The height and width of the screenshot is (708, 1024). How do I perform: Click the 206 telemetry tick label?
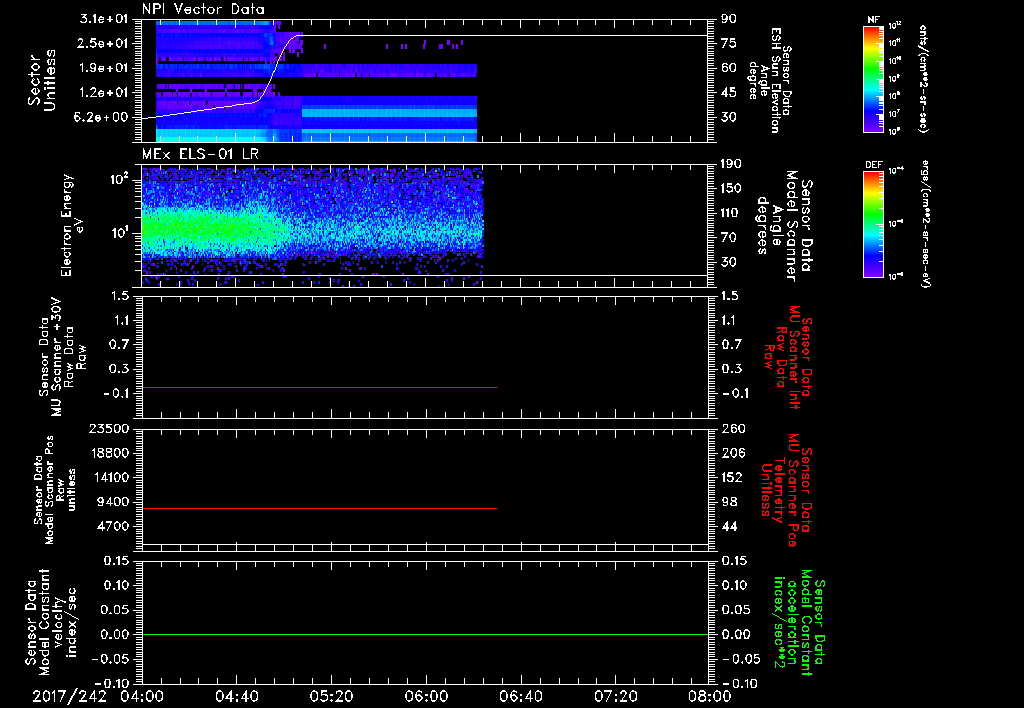point(733,453)
